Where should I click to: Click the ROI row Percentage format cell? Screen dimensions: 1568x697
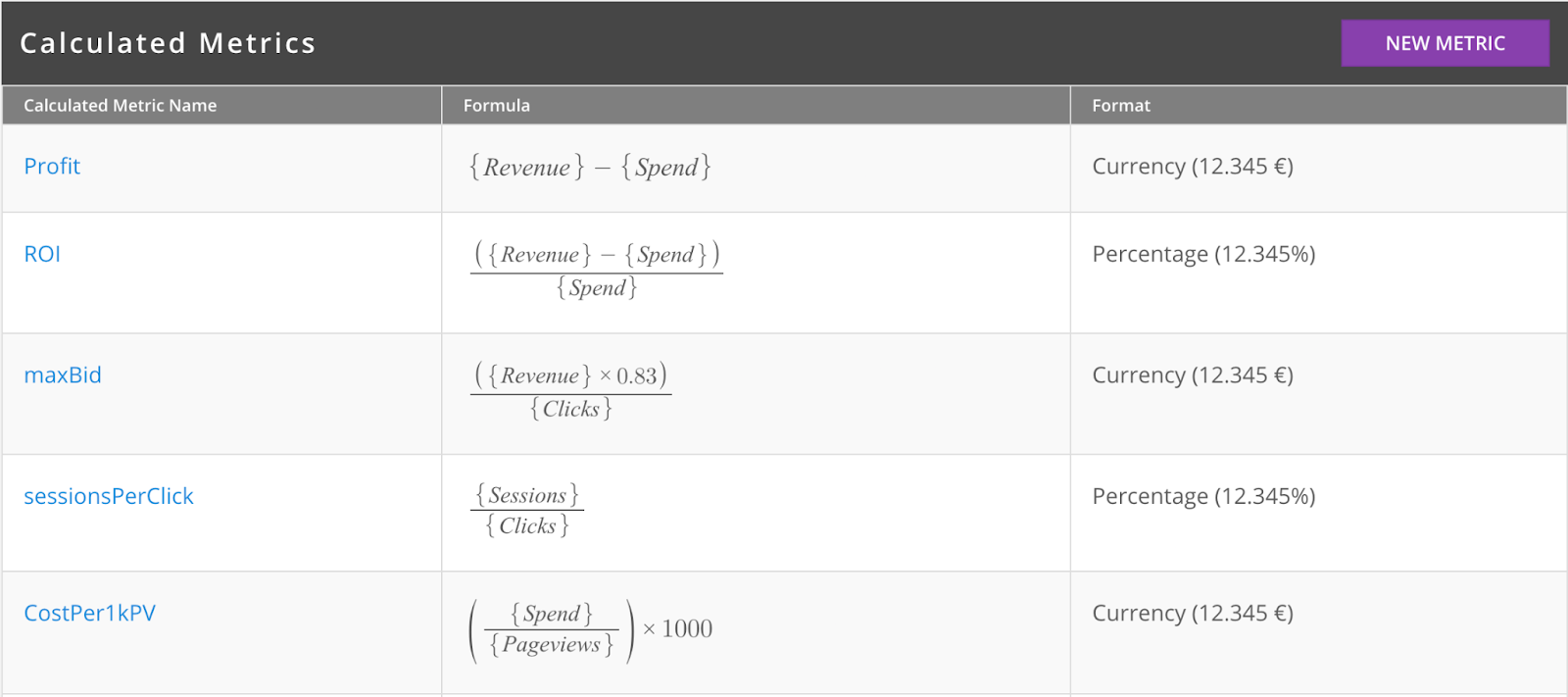click(x=1203, y=254)
